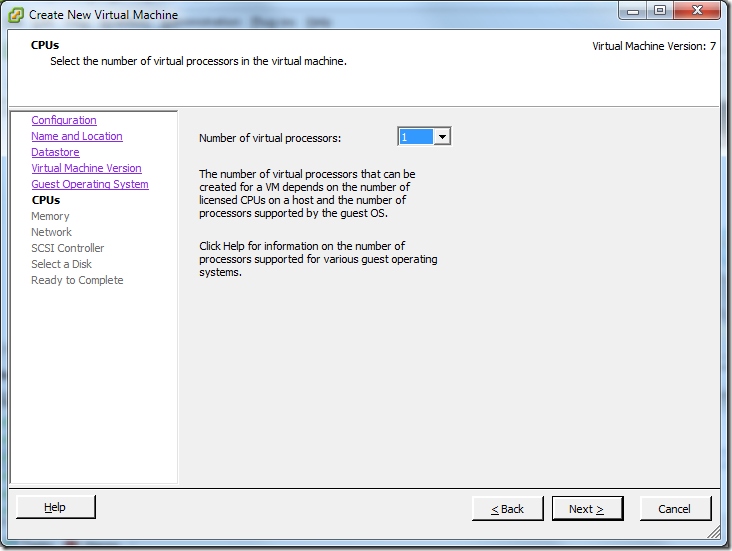The width and height of the screenshot is (732, 551).
Task: Select the CPUs step in sidebar
Action: (x=46, y=200)
